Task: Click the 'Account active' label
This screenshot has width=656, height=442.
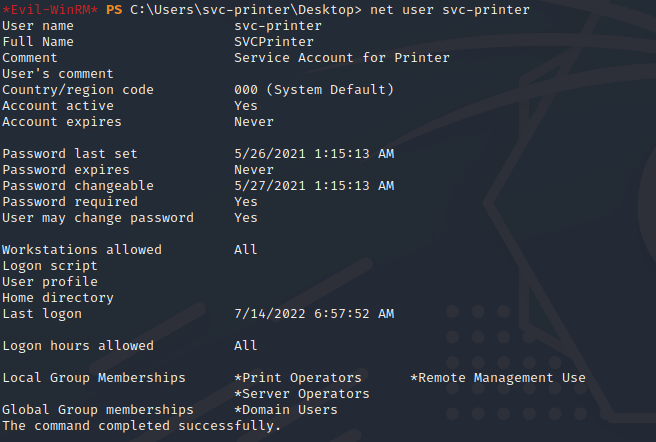Action: [58, 106]
